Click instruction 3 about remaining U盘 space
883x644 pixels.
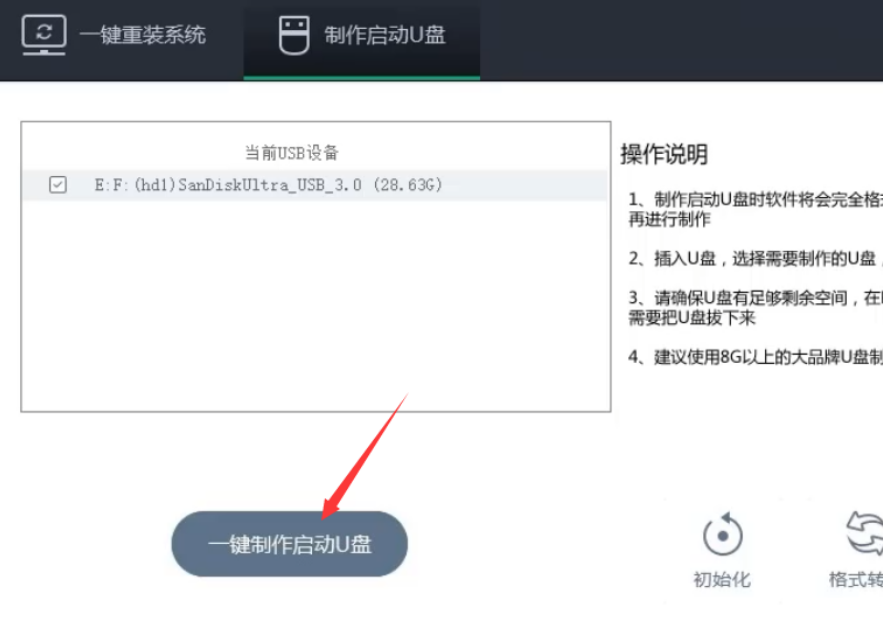coord(755,307)
